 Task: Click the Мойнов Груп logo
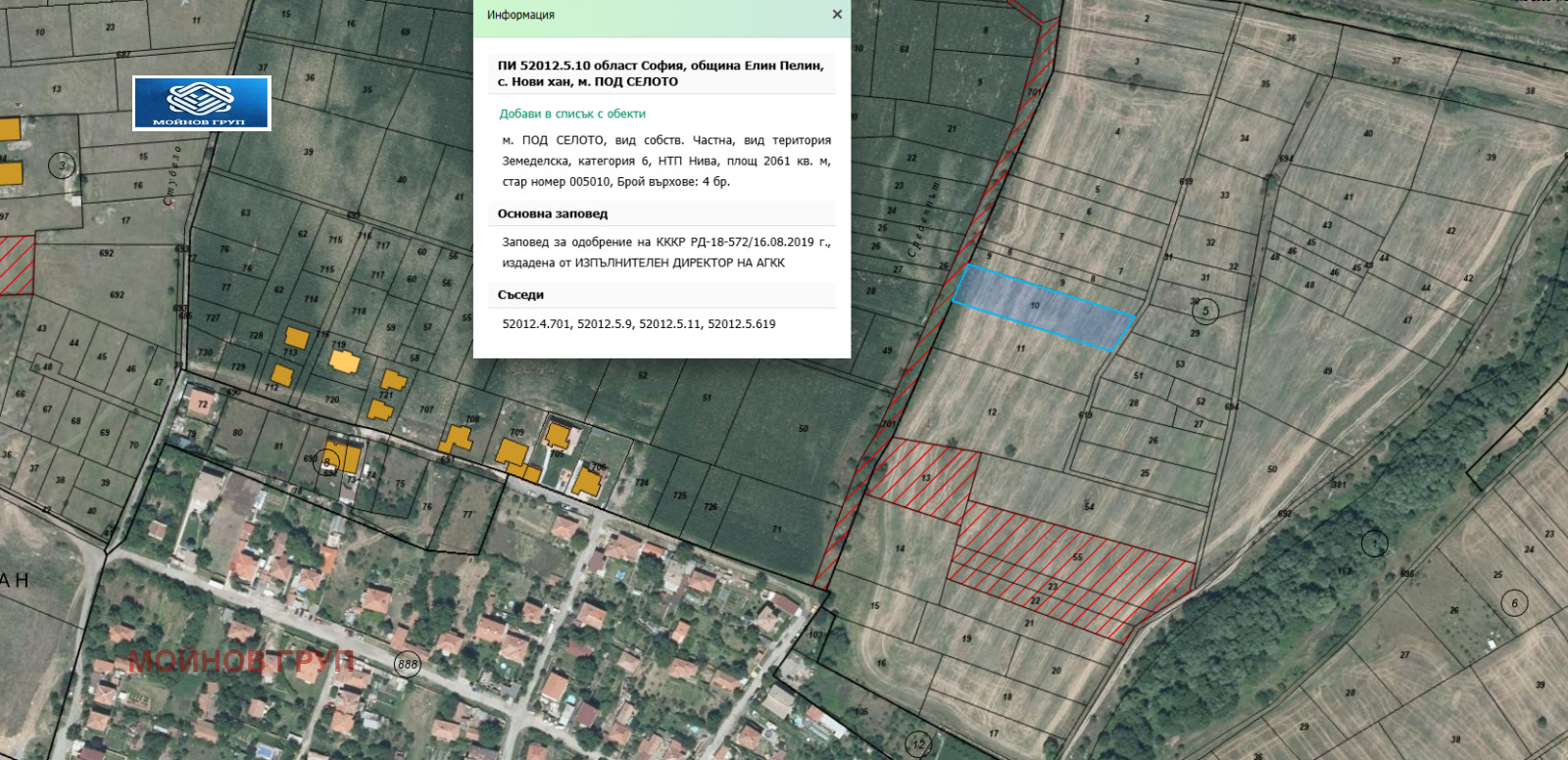click(202, 103)
